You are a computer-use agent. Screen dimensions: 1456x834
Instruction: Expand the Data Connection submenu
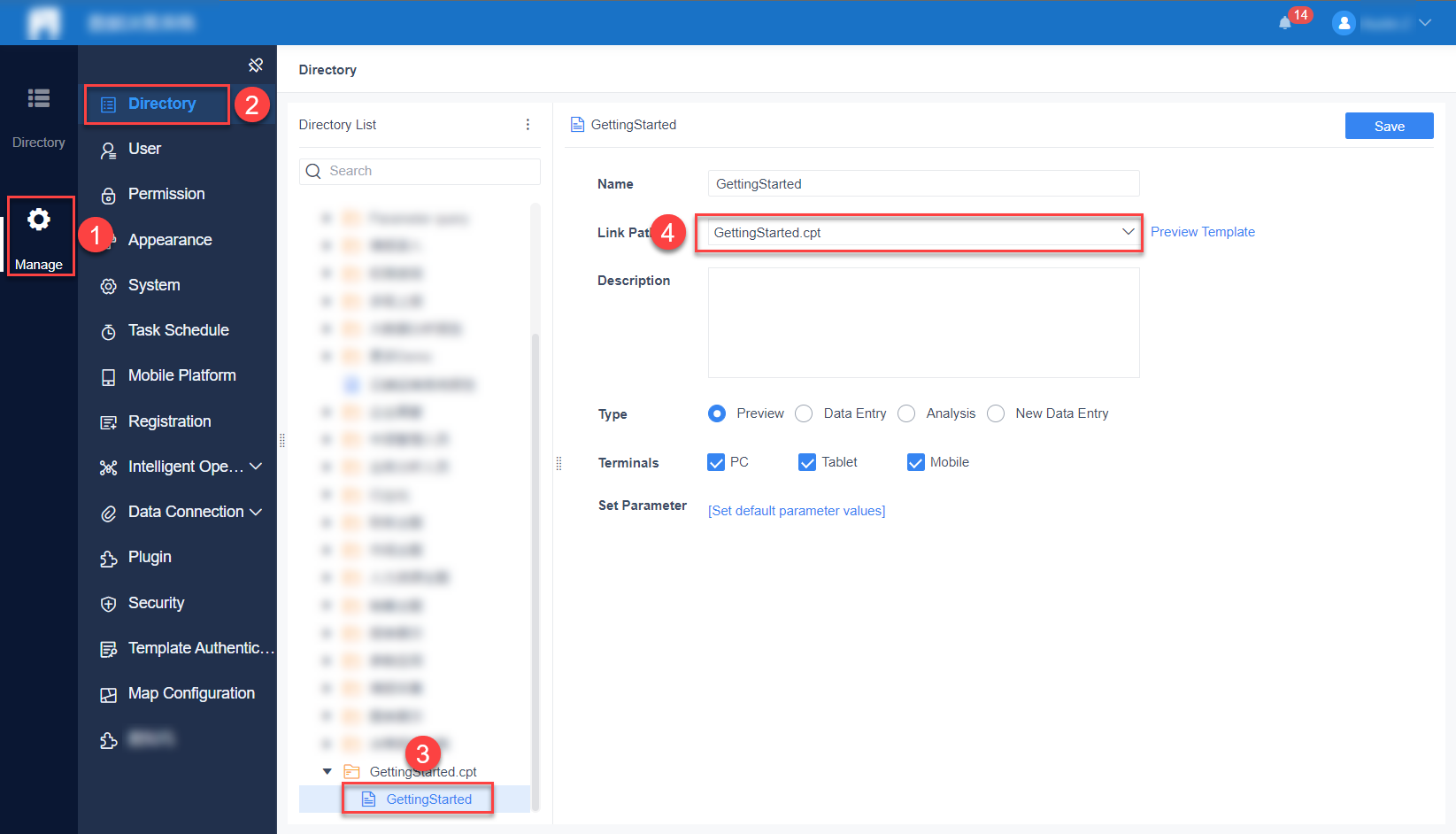(x=257, y=512)
